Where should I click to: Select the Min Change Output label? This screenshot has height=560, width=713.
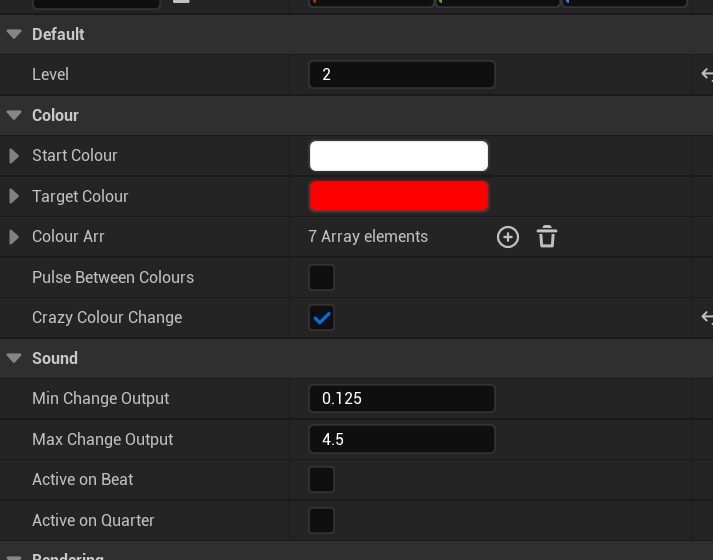pyautogui.click(x=100, y=398)
